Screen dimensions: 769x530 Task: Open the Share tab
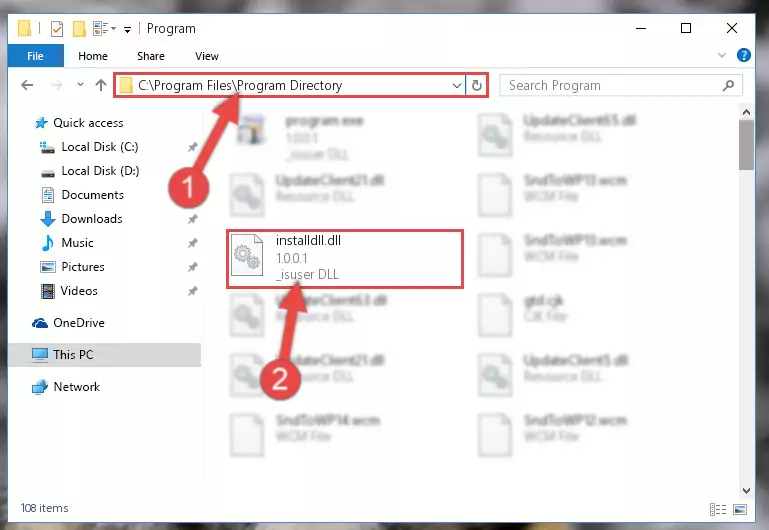(x=151, y=56)
